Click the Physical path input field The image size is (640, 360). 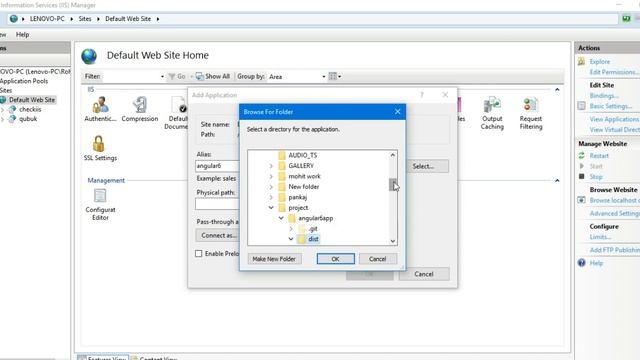tap(217, 204)
